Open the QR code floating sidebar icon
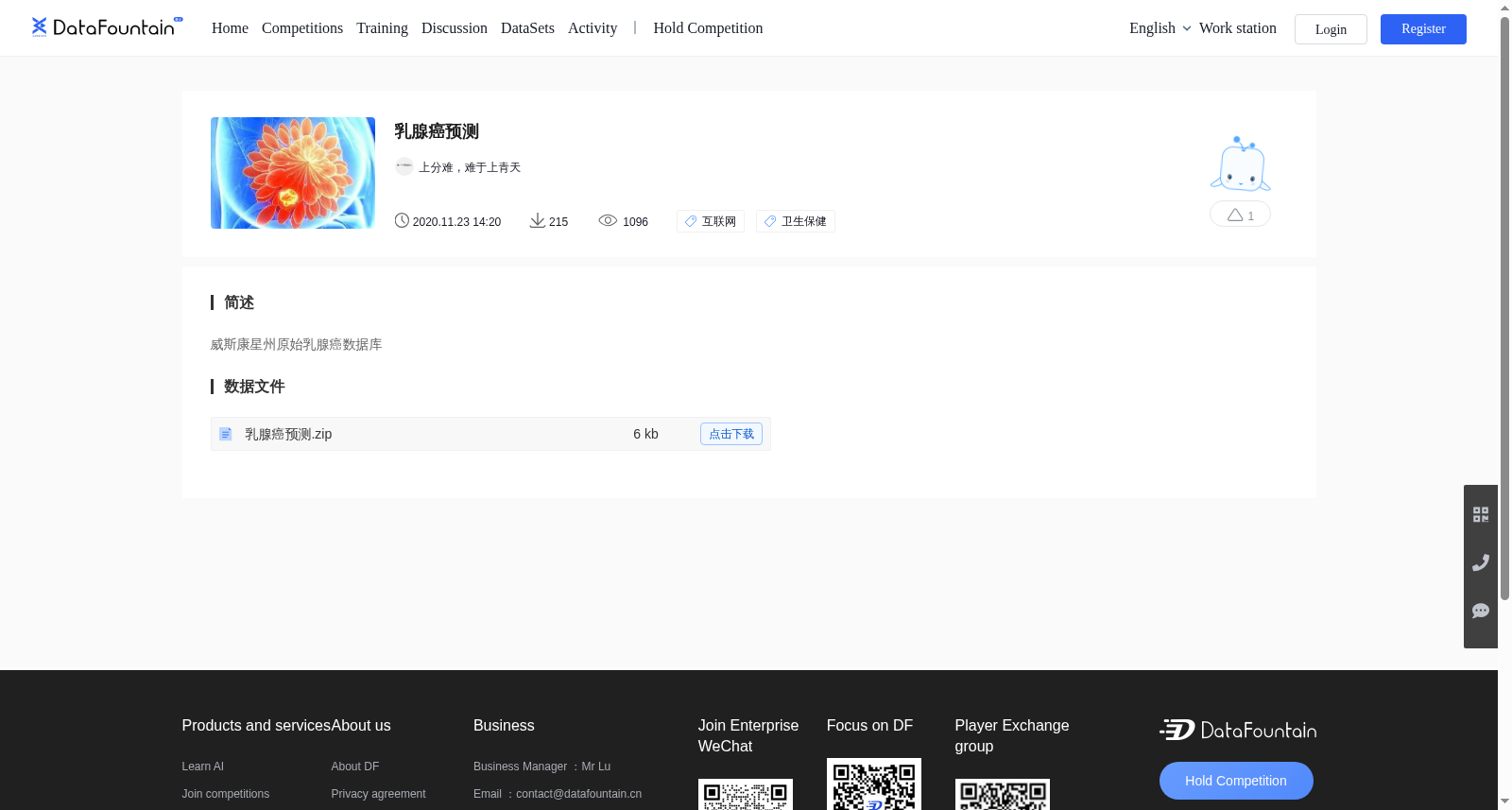 [1481, 514]
